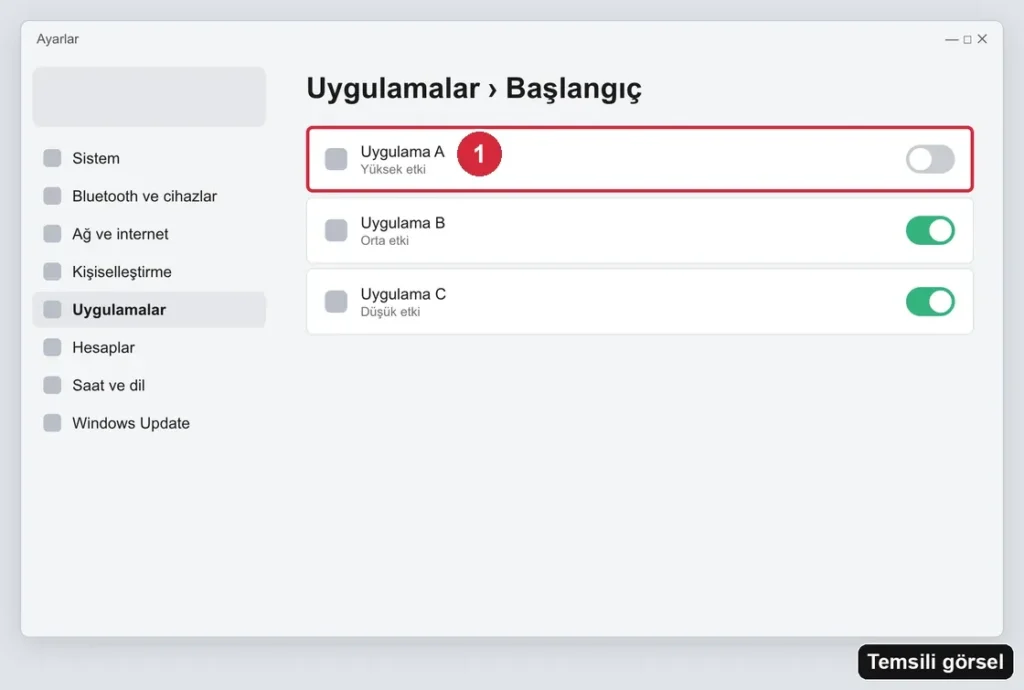Select the Uygulamalar sidebar item
This screenshot has width=1024, height=690.
pyautogui.click(x=149, y=309)
